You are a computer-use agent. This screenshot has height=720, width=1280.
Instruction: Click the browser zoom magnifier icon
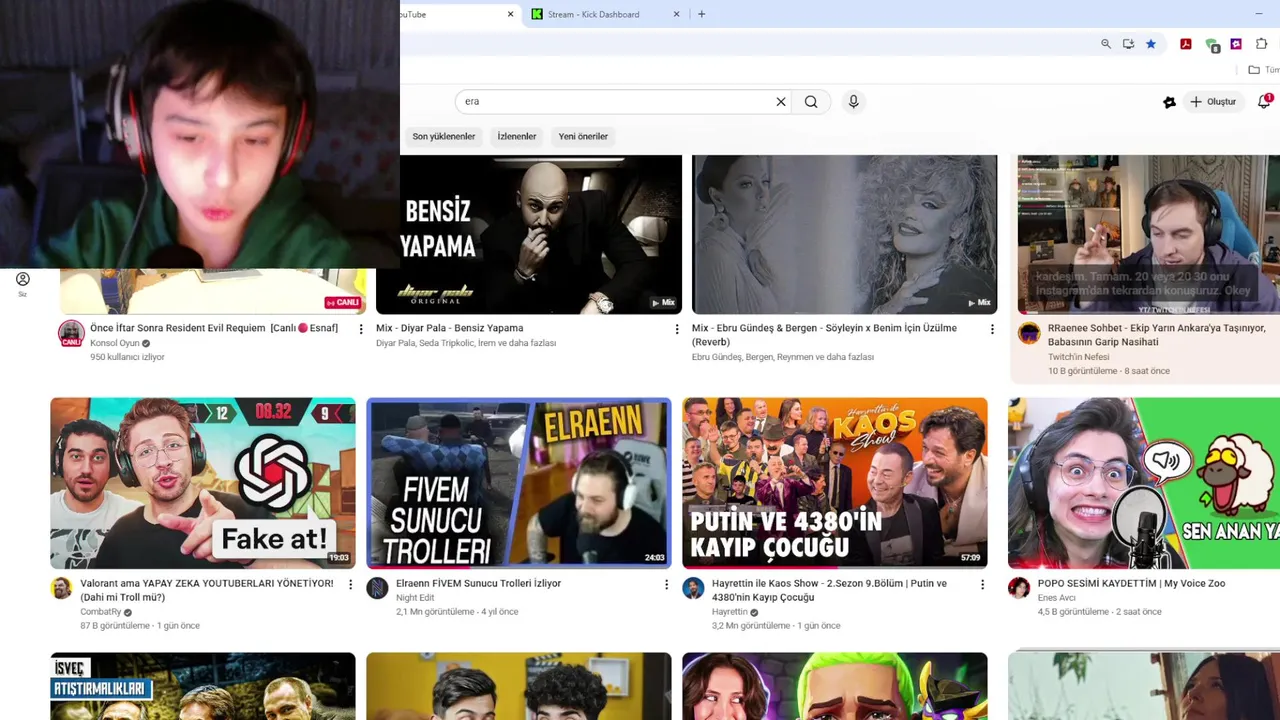coord(1106,44)
